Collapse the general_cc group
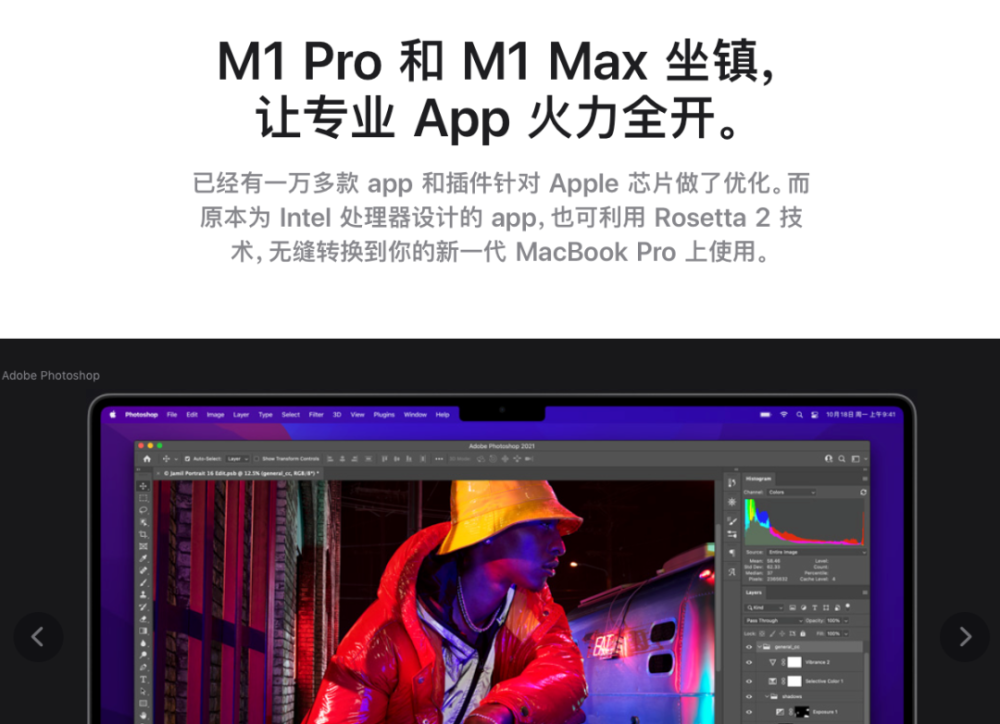This screenshot has height=724, width=1000. (759, 647)
